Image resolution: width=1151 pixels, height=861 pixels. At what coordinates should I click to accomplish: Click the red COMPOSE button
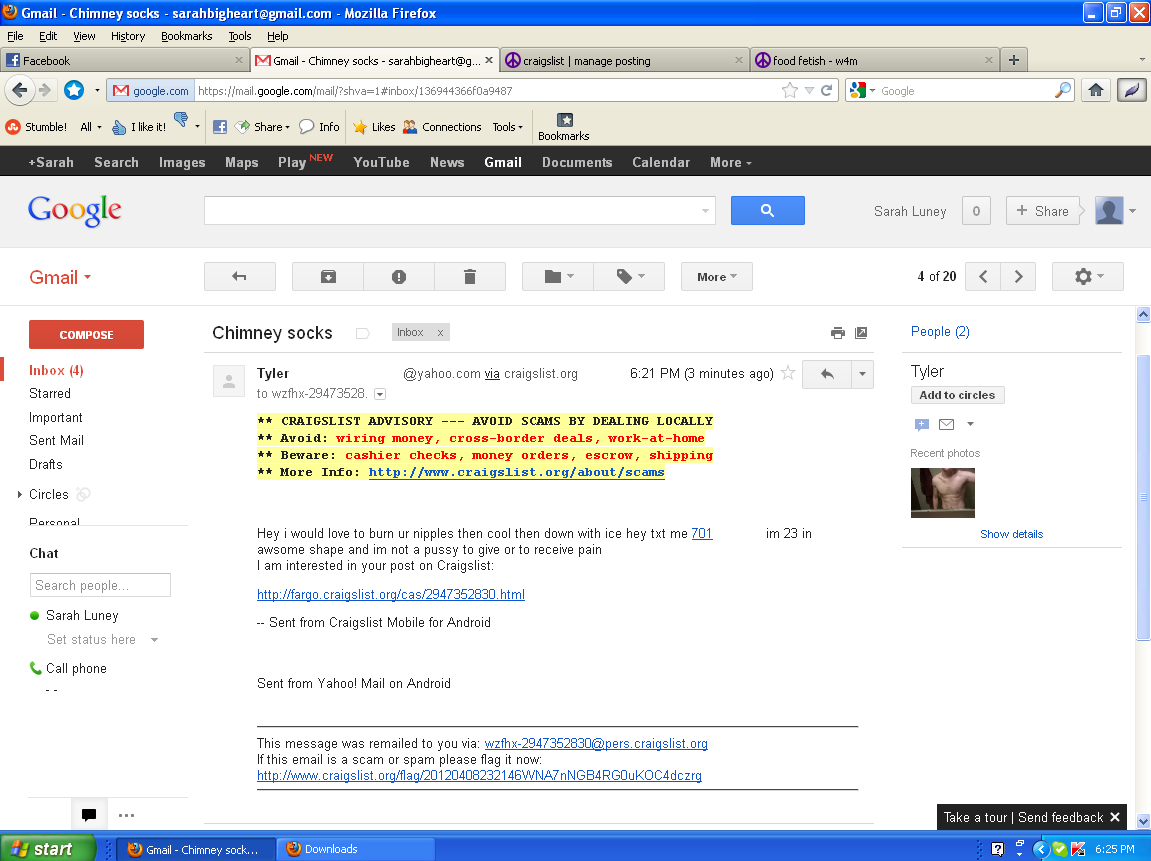tap(86, 335)
